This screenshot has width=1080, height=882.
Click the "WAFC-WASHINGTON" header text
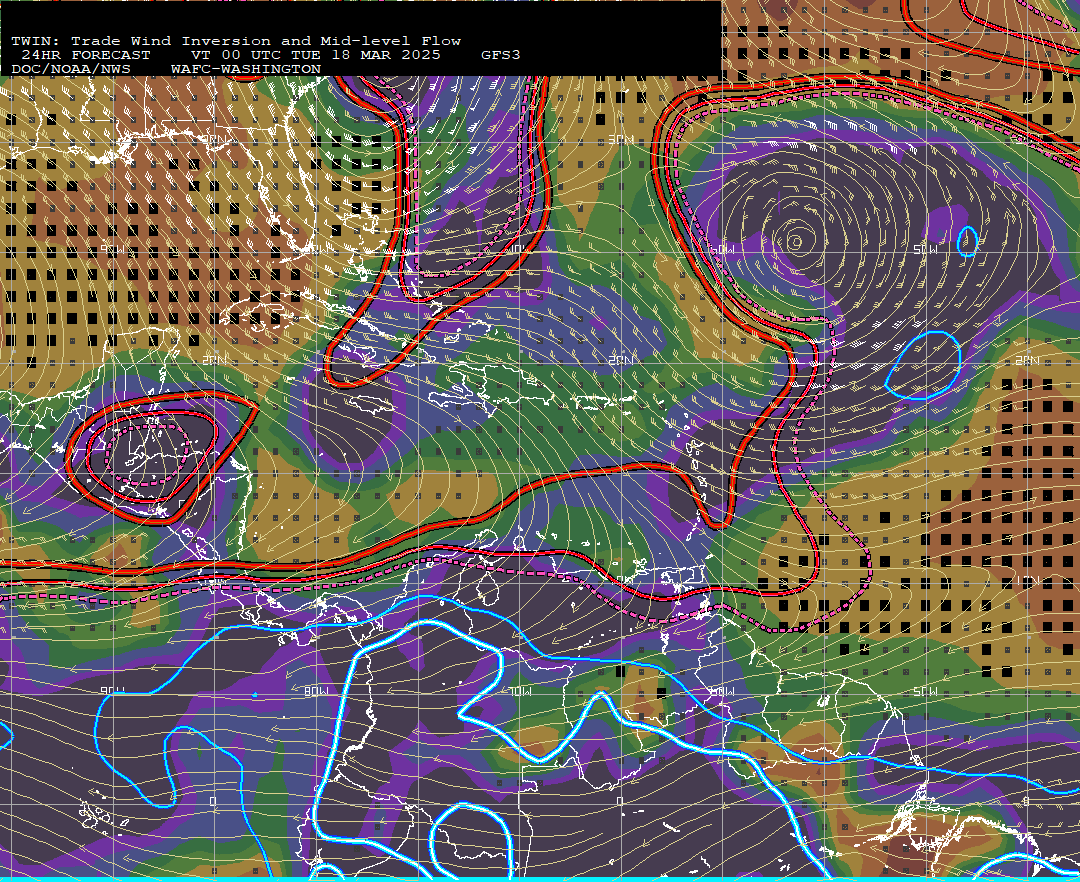pyautogui.click(x=246, y=70)
